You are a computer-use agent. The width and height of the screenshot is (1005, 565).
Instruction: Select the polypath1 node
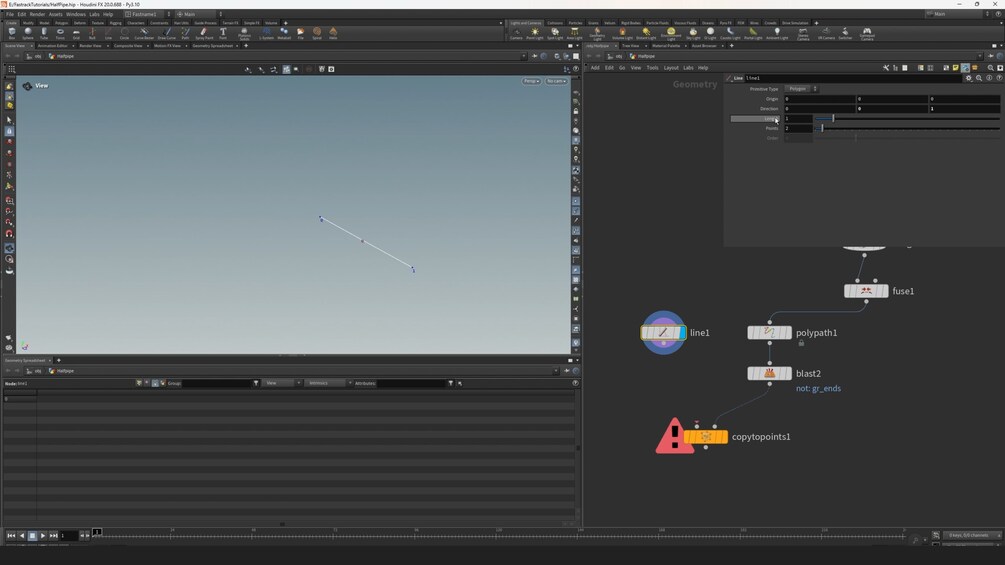[x=769, y=332]
